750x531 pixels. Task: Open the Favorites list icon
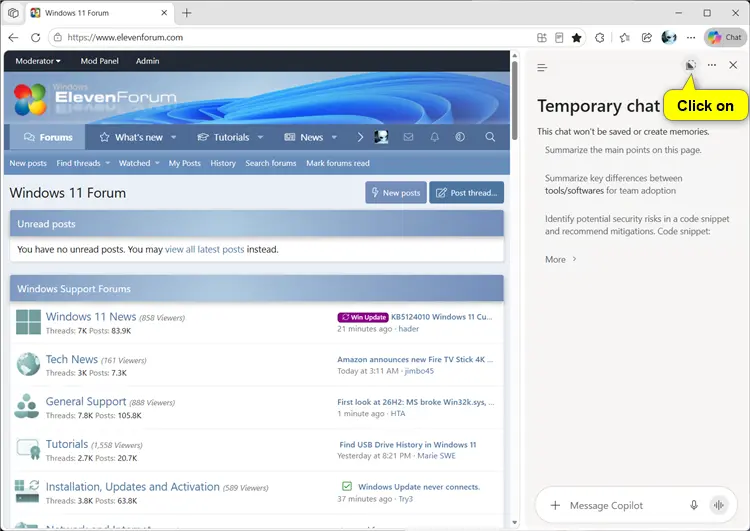tap(624, 37)
